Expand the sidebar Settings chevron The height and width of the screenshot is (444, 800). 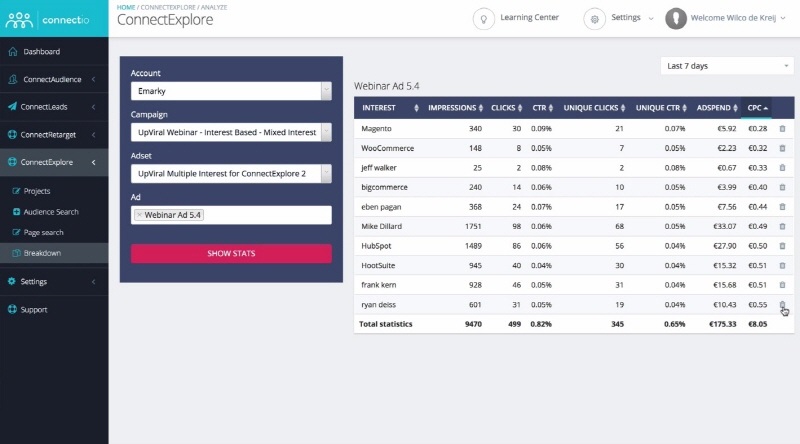(93, 282)
